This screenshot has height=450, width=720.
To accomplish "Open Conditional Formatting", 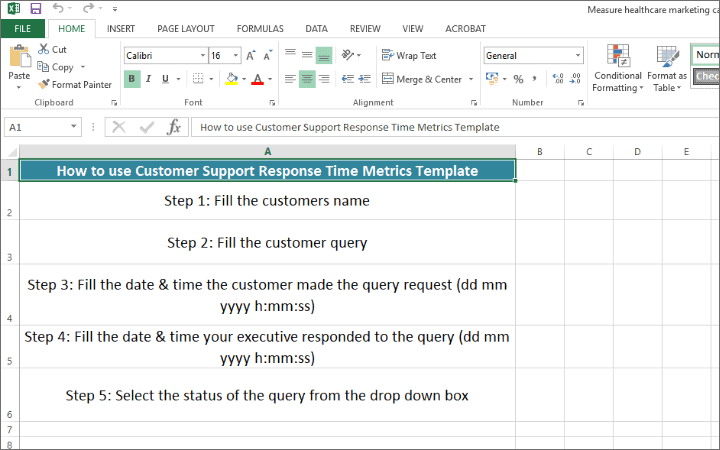I will [618, 68].
